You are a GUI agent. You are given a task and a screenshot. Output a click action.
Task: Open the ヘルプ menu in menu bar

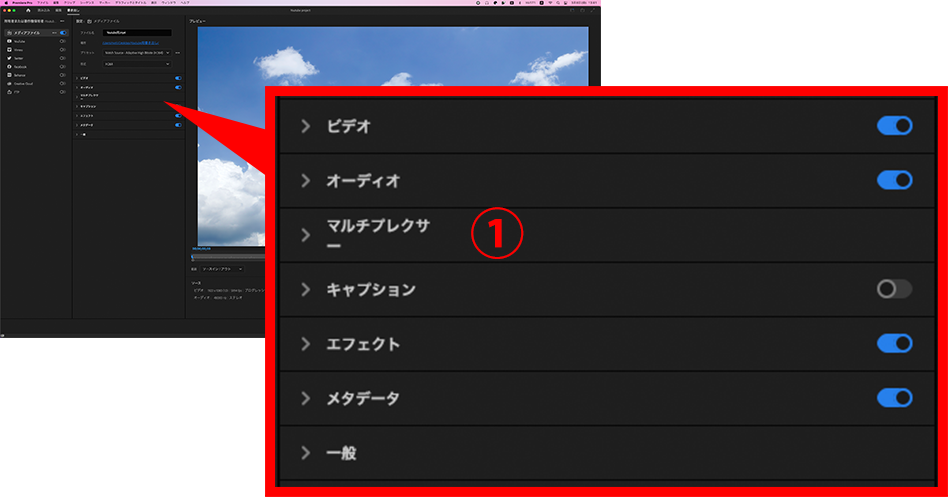click(x=185, y=2)
